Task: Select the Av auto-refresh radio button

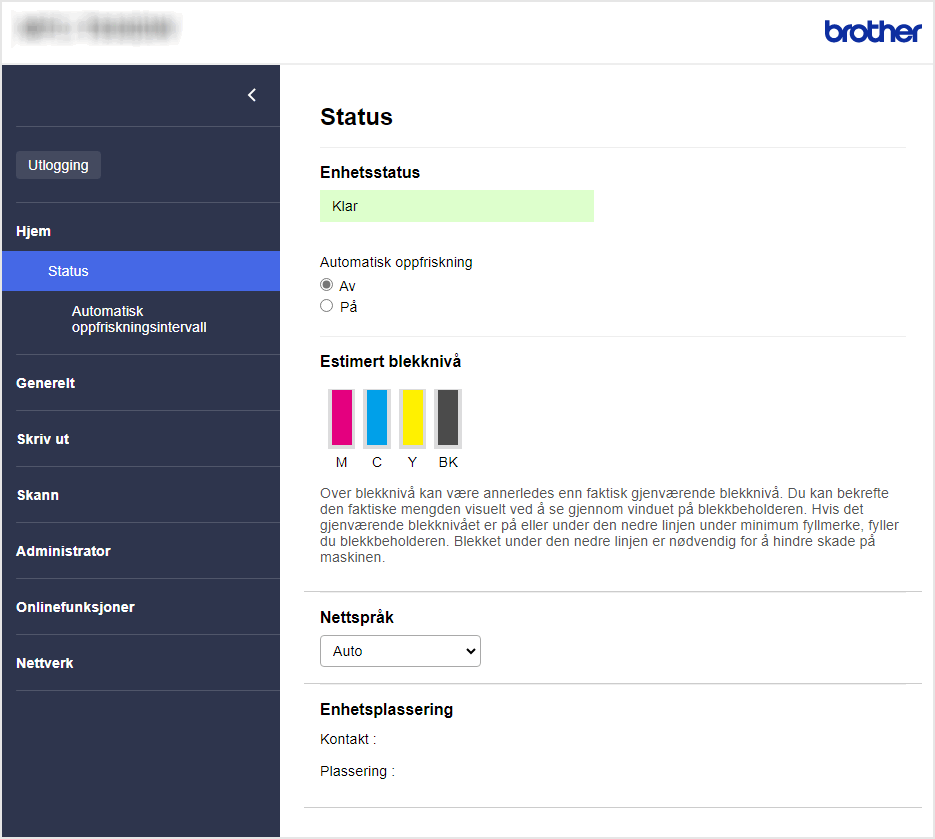Action: [x=327, y=285]
